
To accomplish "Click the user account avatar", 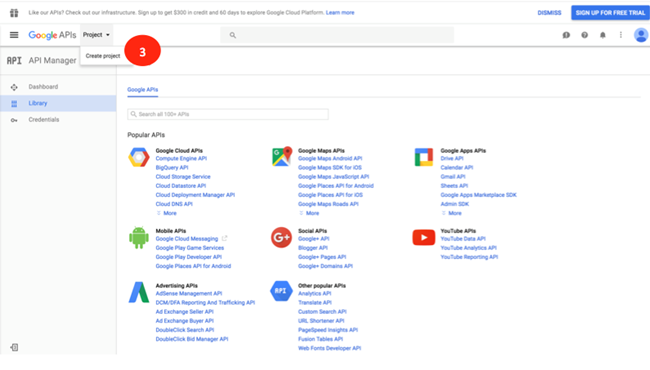I will [641, 35].
